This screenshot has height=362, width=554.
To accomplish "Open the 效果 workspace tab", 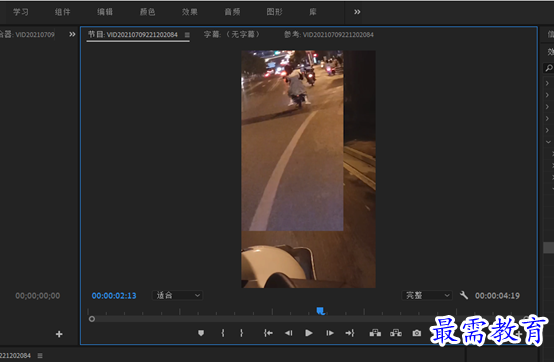I will 190,12.
